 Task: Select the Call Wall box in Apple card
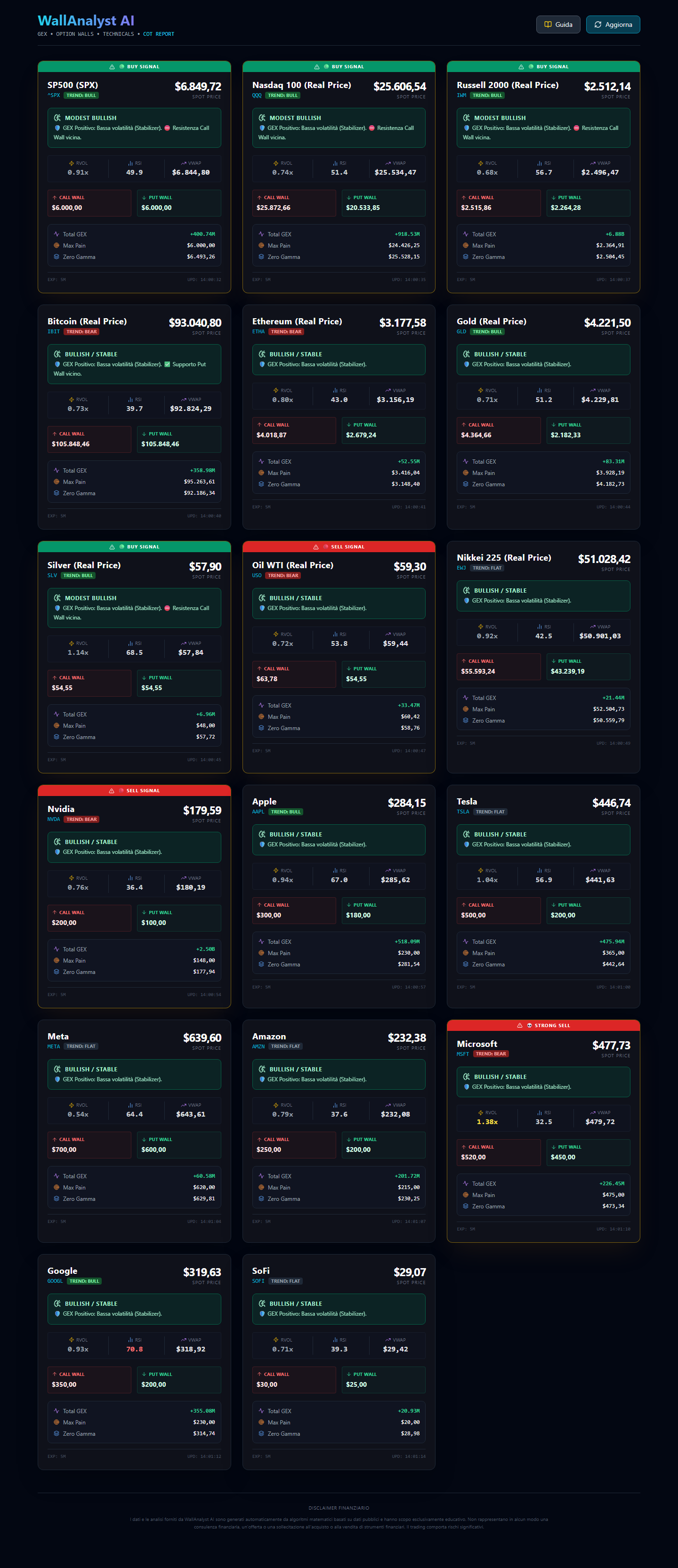click(294, 910)
